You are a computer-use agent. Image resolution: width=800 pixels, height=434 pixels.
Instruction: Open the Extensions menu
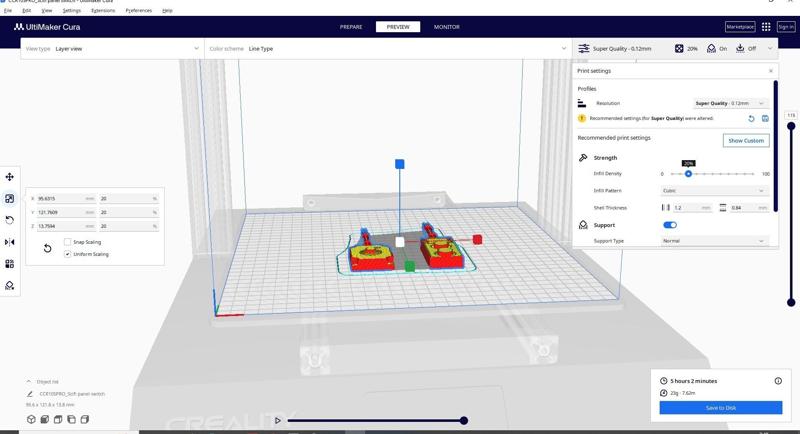pyautogui.click(x=103, y=10)
